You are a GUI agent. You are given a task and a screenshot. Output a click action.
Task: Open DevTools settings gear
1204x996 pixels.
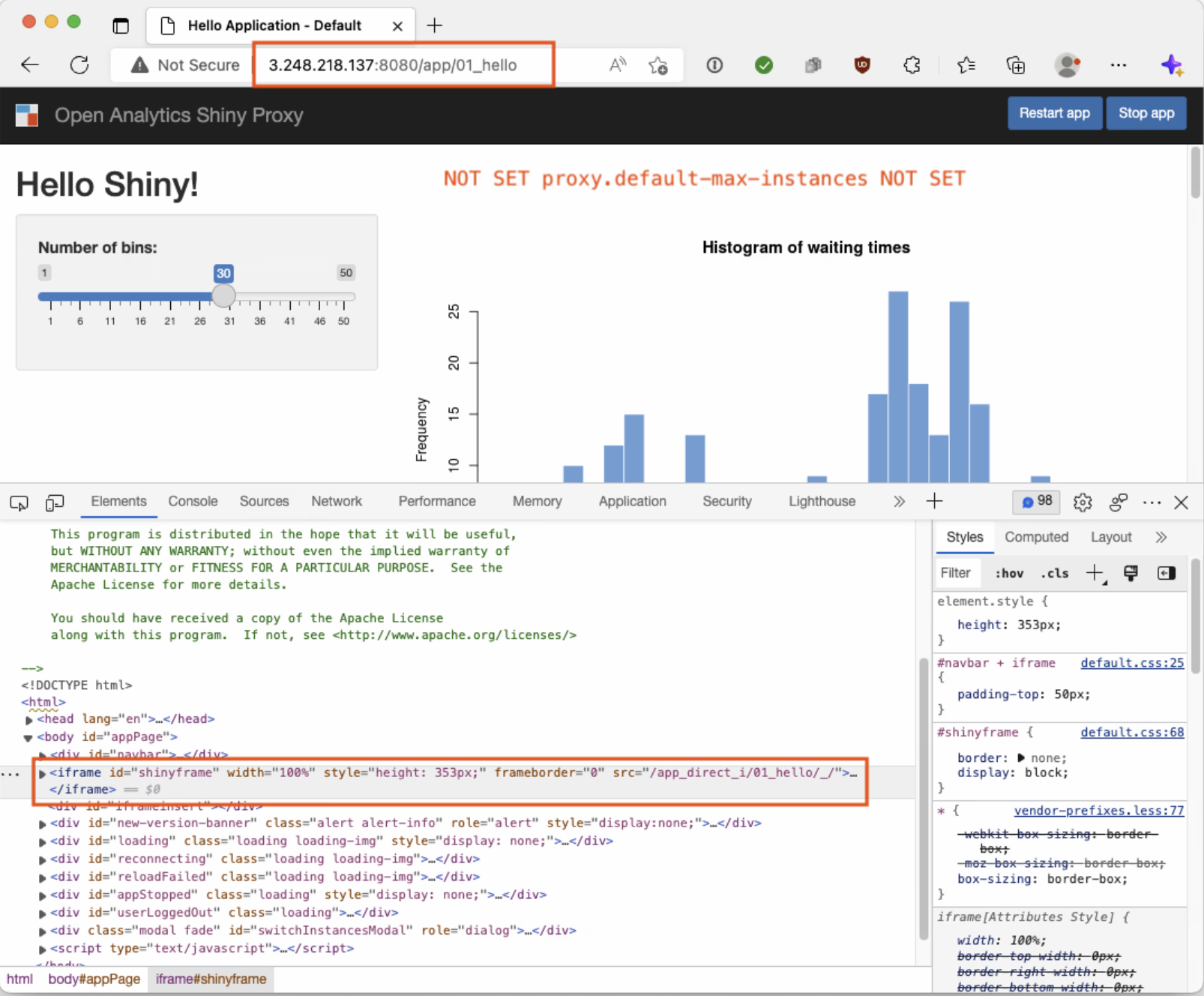click(x=1083, y=502)
